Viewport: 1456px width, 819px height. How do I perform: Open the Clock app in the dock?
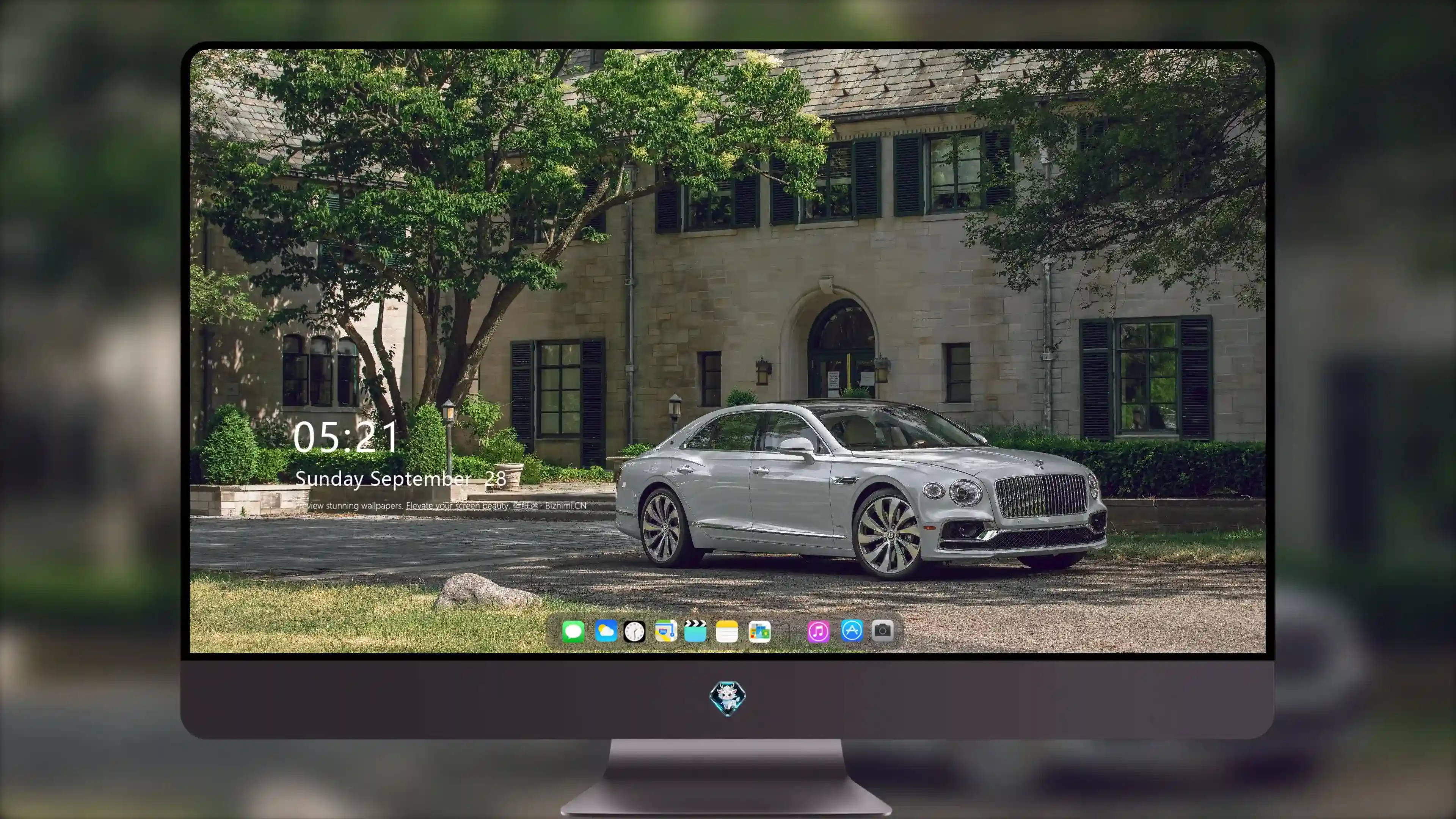coord(634,631)
